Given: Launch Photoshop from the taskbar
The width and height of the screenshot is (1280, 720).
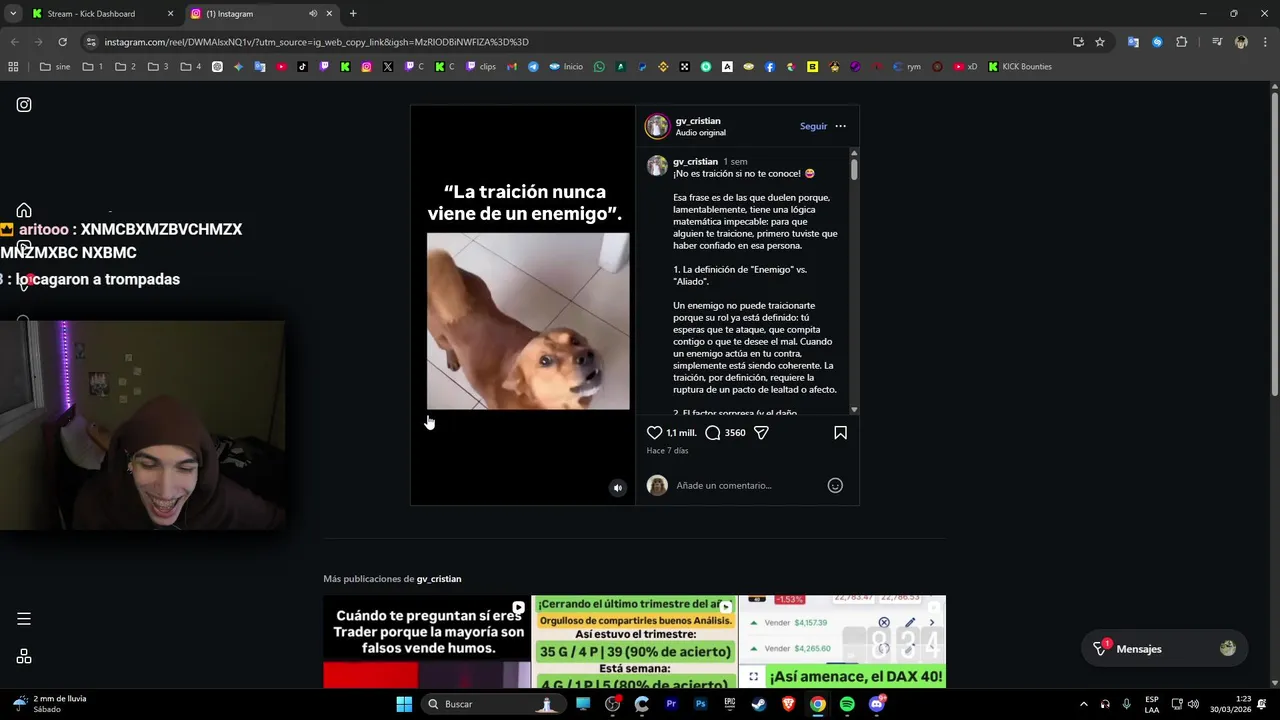Looking at the screenshot, I should (x=701, y=704).
